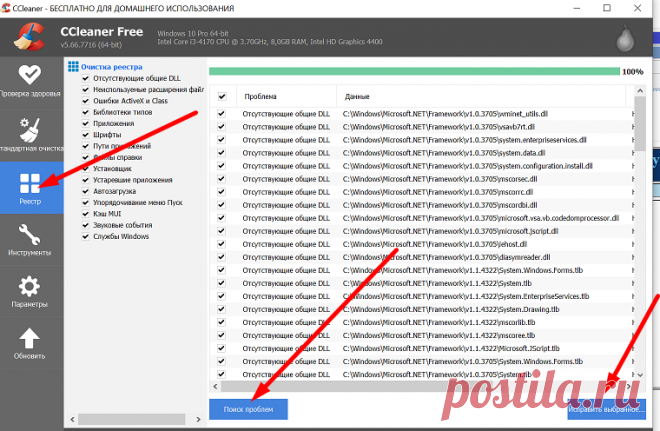Click the v5.66.7716 version label

click(x=91, y=45)
